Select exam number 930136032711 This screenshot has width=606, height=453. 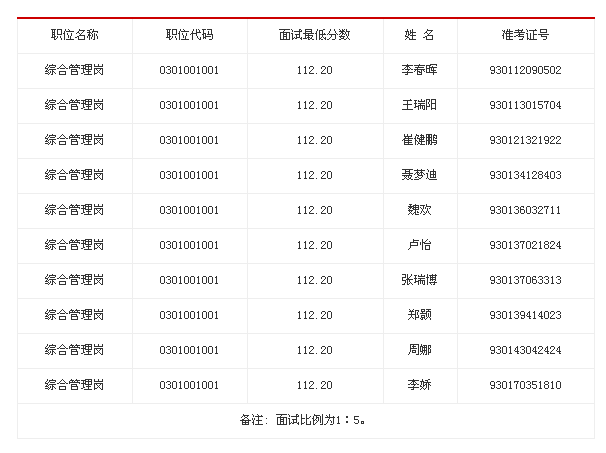tap(525, 210)
